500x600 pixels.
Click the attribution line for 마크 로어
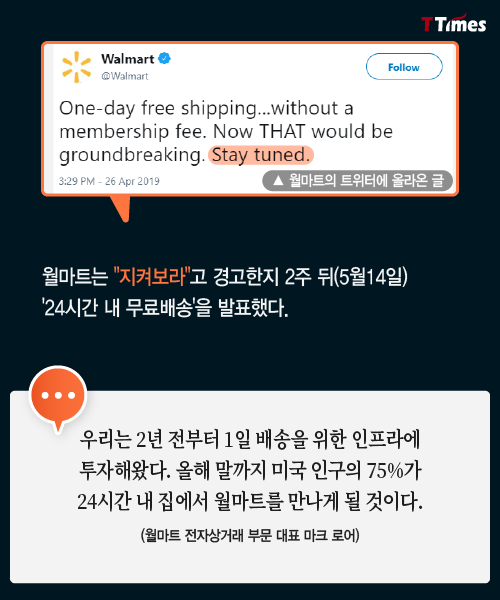point(250,535)
